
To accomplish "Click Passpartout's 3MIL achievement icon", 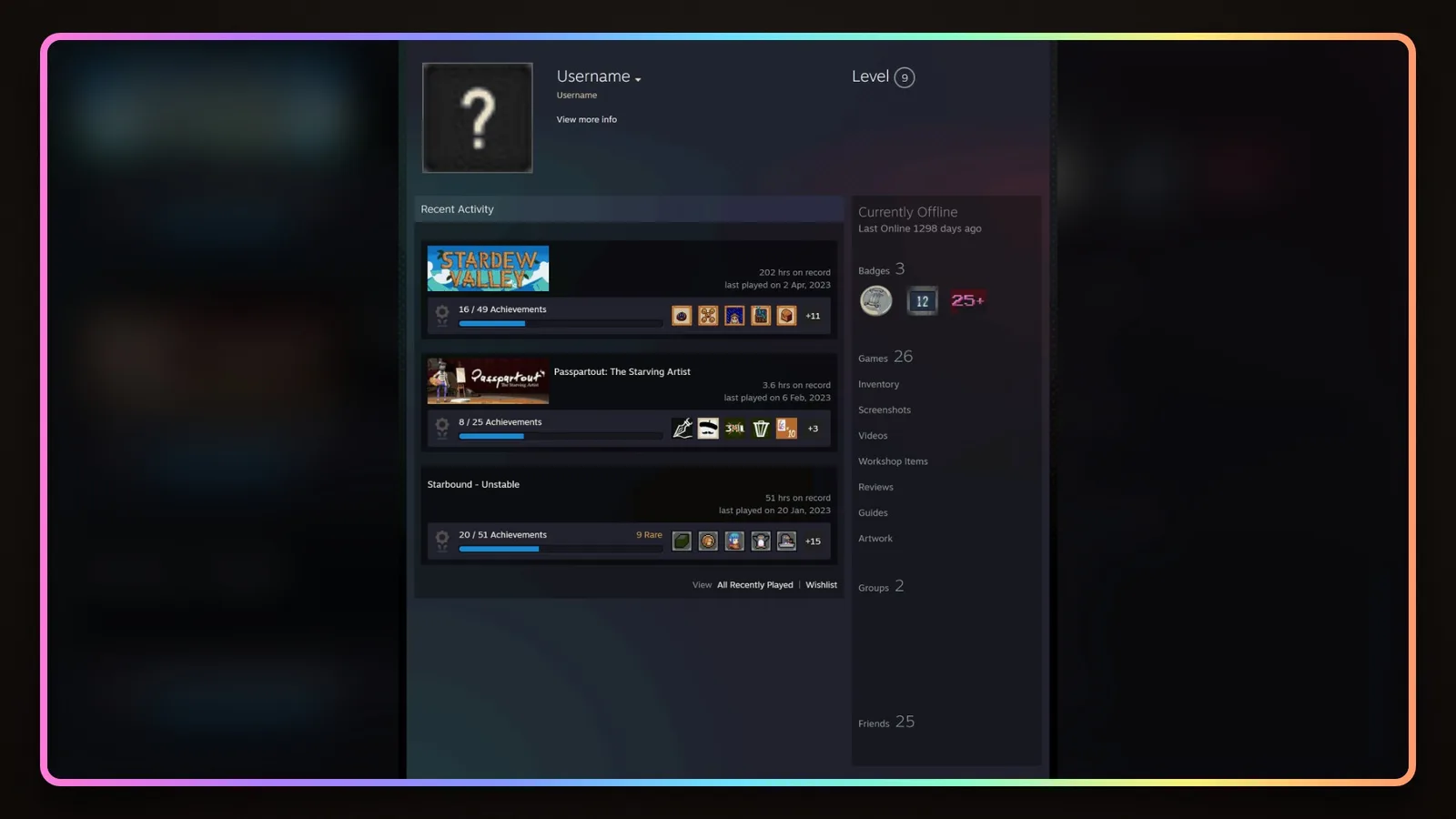I will coord(734,429).
